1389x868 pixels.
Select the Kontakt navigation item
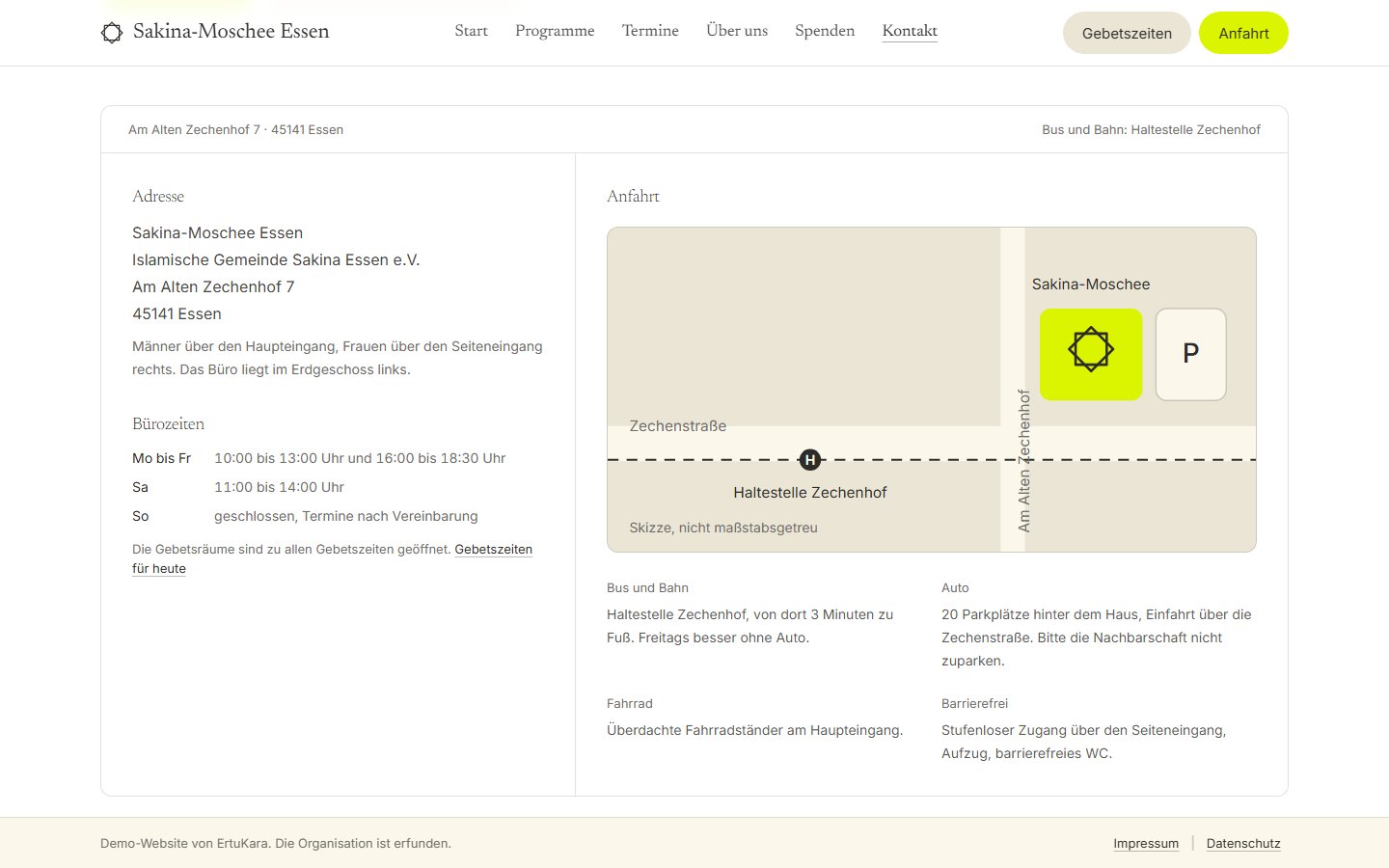tap(910, 31)
